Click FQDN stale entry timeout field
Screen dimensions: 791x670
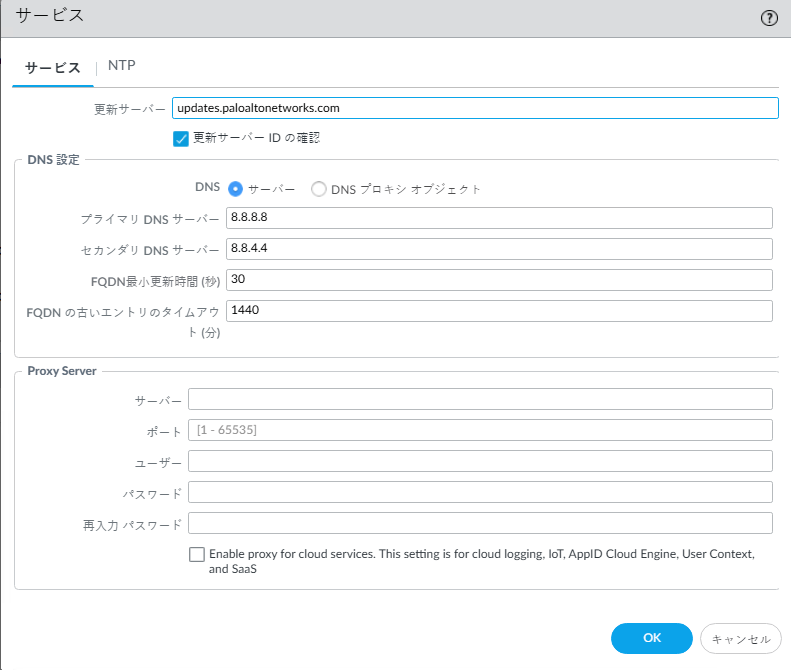[x=499, y=311]
